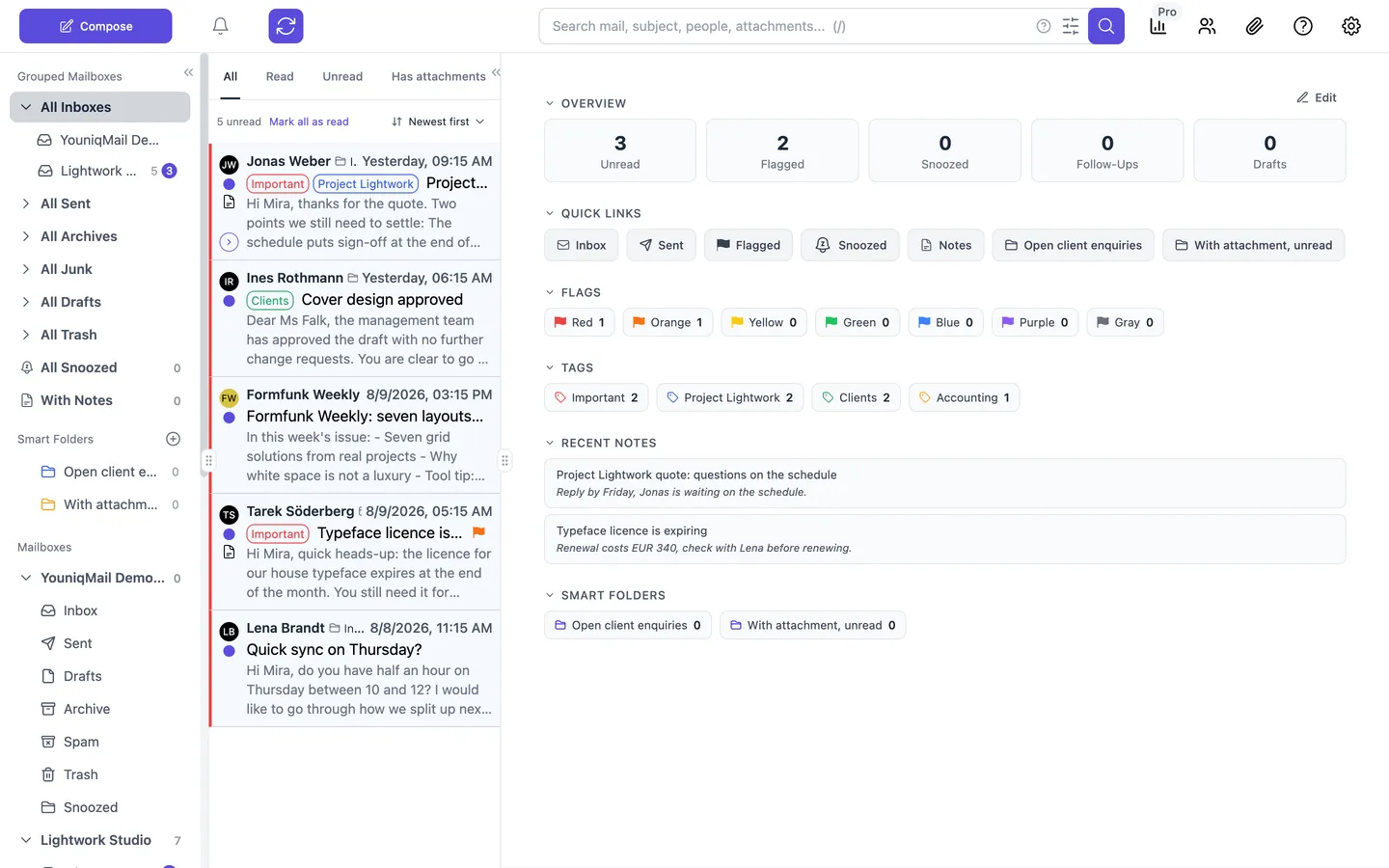Toggle unread dot on Jonas Weber email
This screenshot has width=1389, height=868.
click(229, 184)
